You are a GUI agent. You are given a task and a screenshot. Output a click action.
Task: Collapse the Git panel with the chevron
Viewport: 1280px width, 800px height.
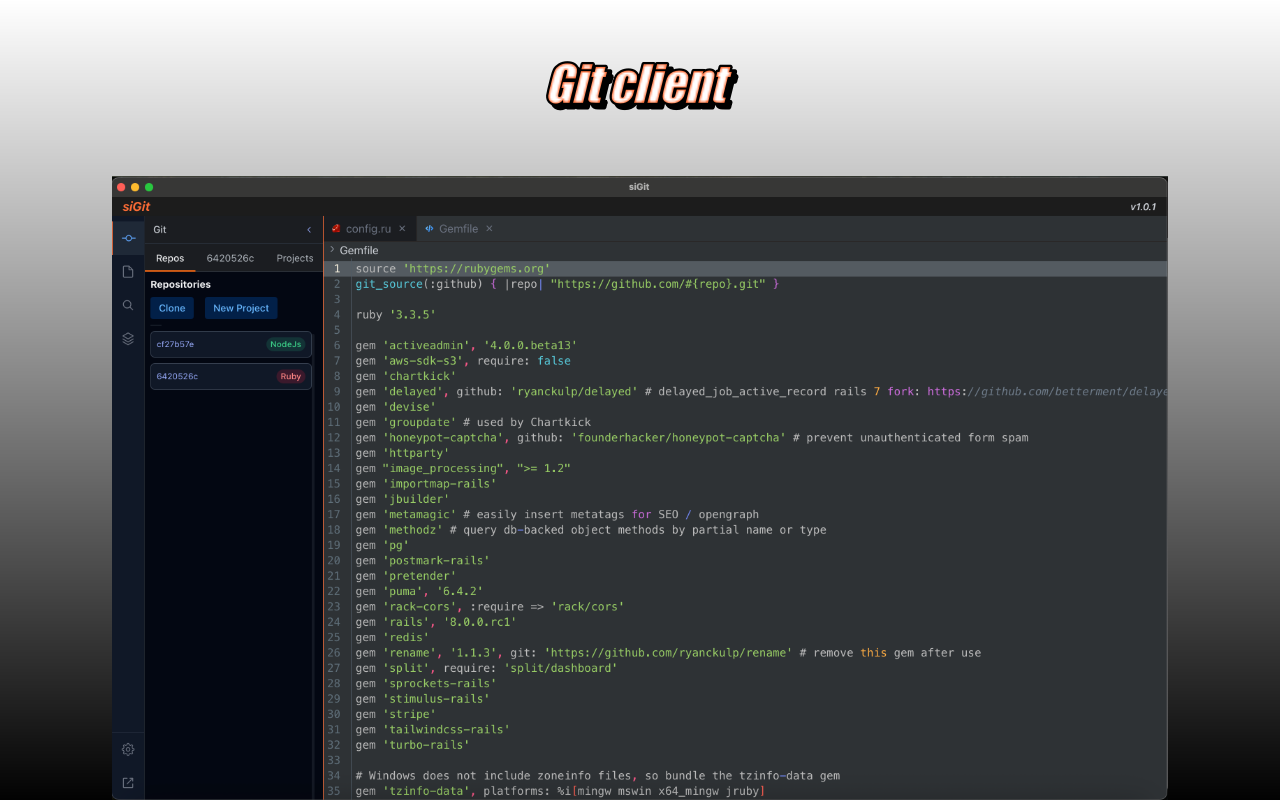[308, 230]
